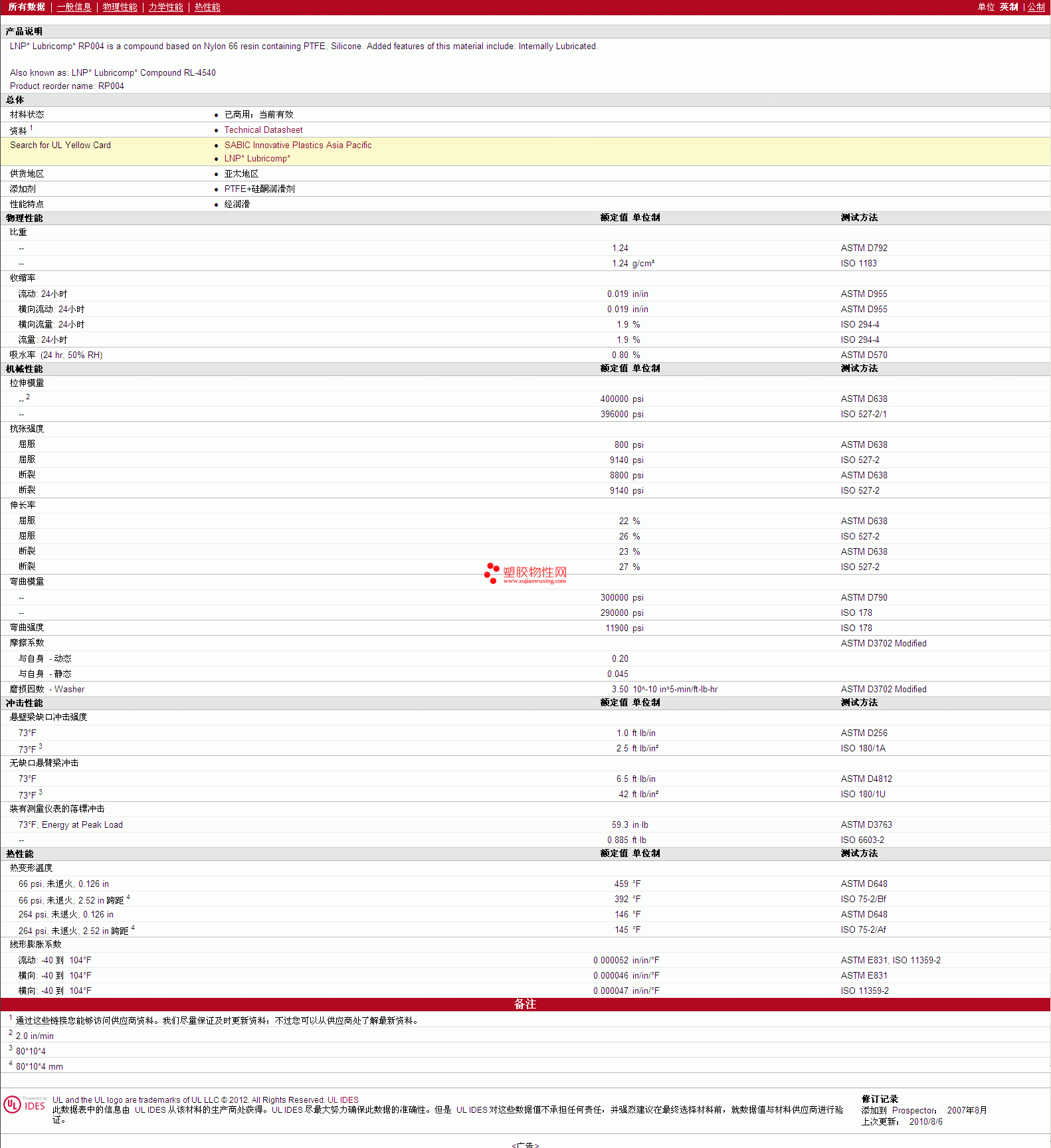Click the 冲击性能 section header
Screen dimensions: 1051x1148
25,704
